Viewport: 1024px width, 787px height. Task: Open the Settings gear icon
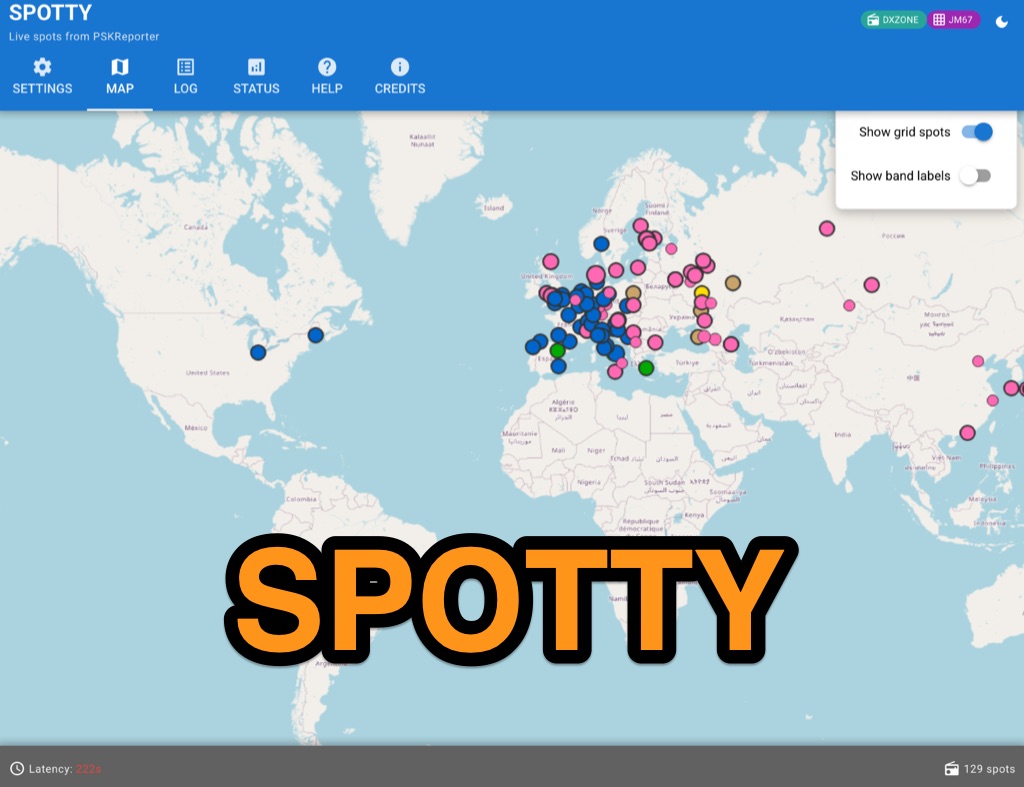coord(42,67)
